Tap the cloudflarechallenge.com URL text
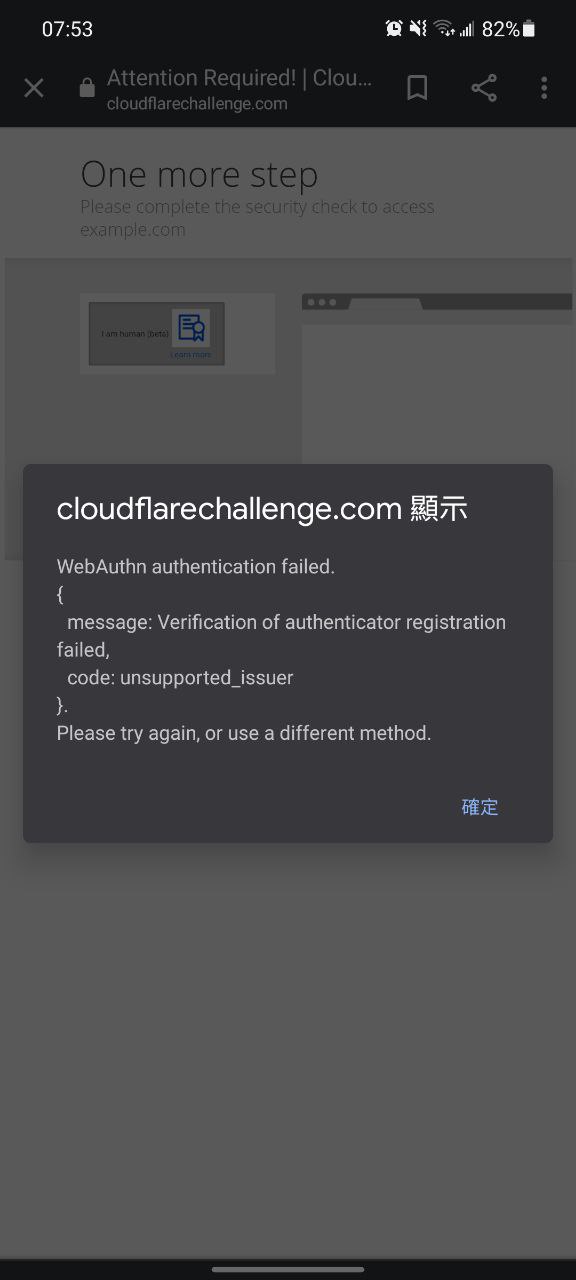 (x=197, y=104)
